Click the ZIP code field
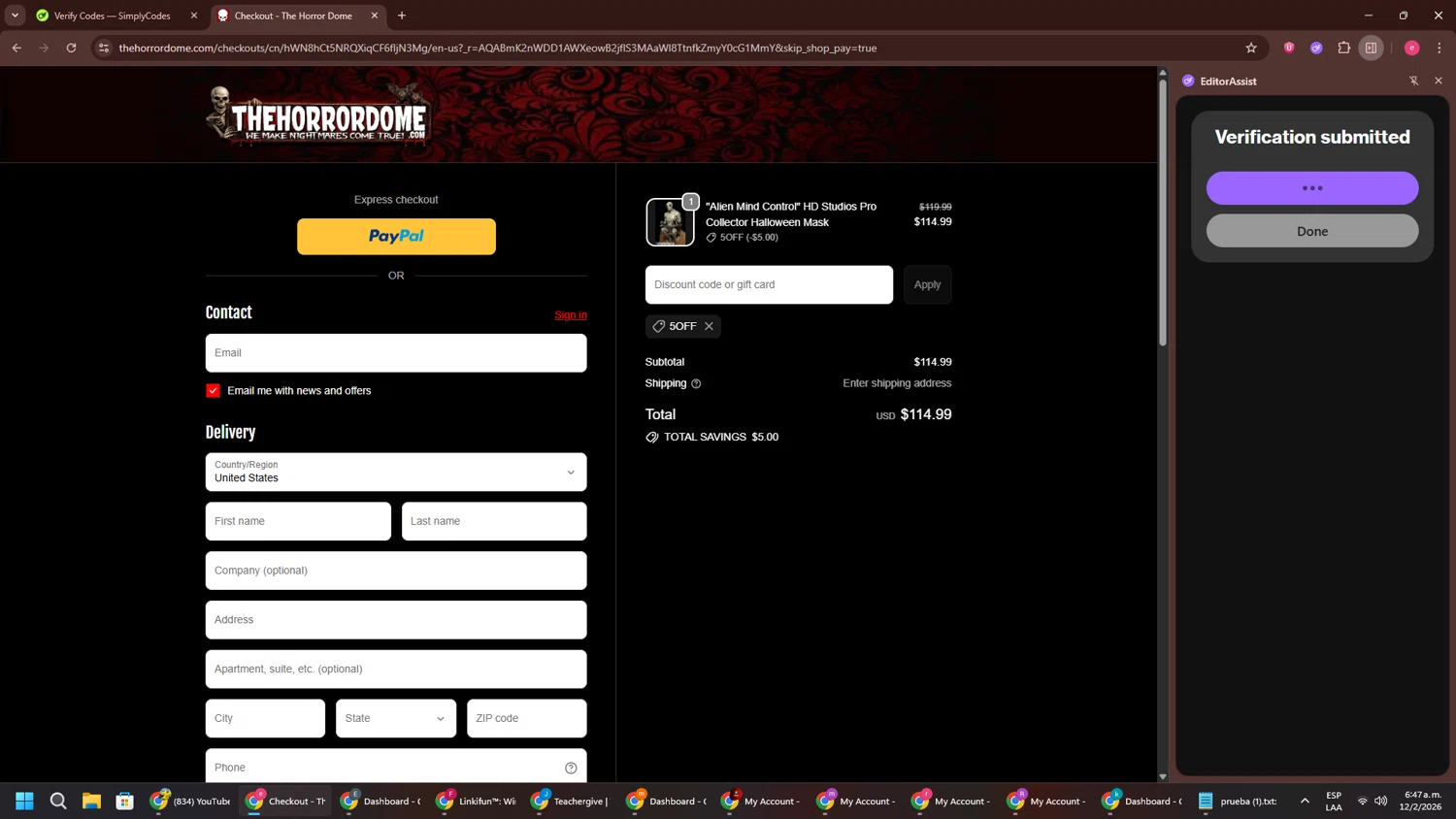The width and height of the screenshot is (1456, 819). point(527,718)
